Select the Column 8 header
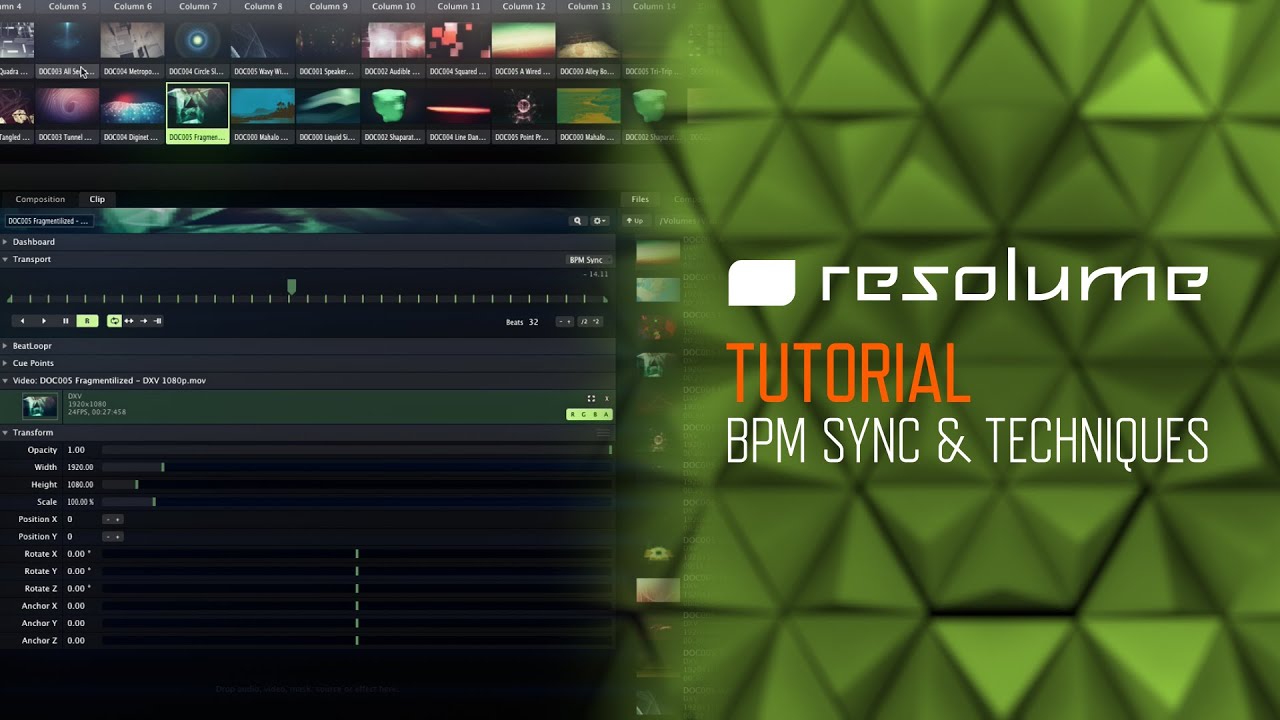The width and height of the screenshot is (1280, 720). [263, 6]
